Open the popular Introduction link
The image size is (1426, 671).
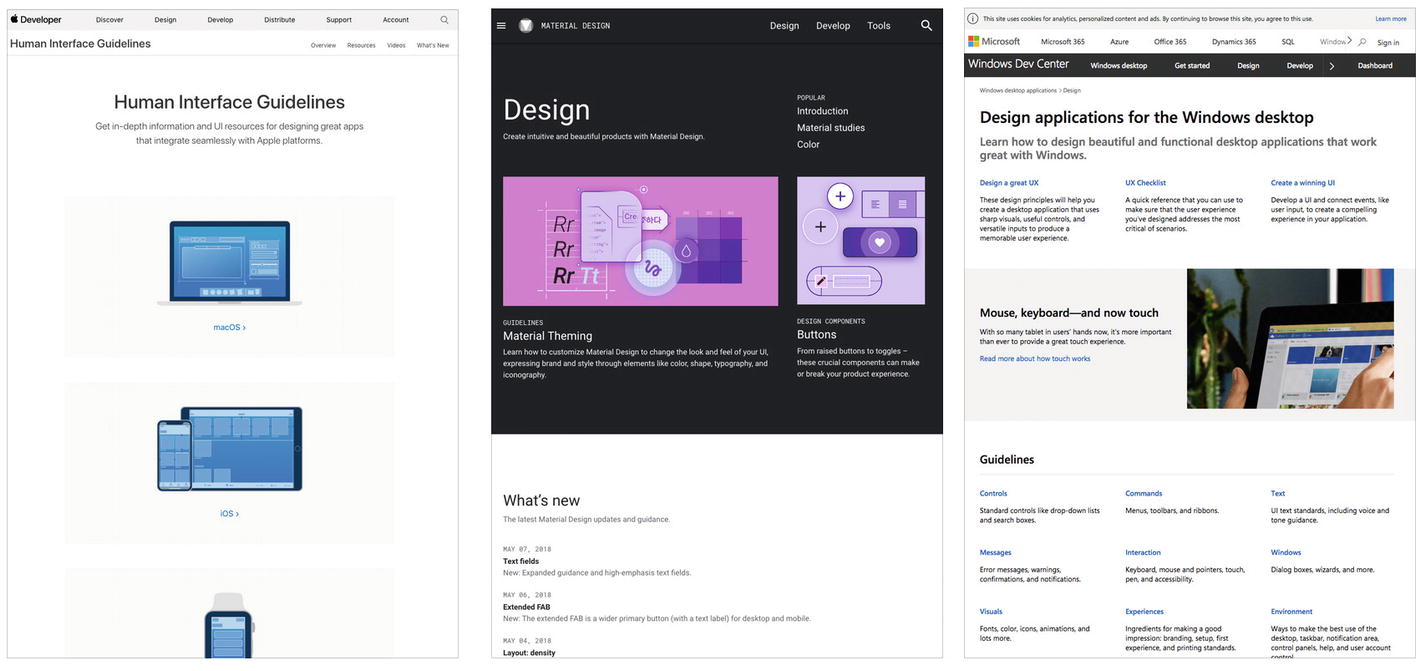(822, 111)
